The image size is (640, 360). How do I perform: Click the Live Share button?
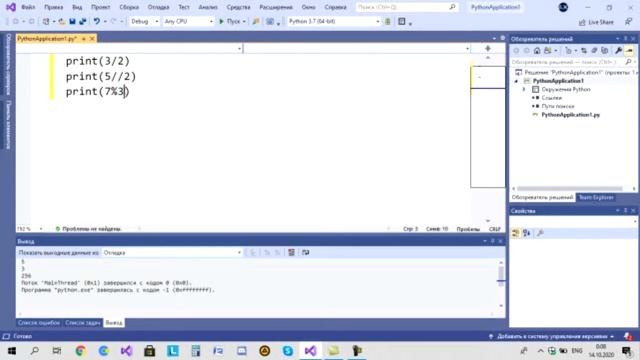(596, 22)
